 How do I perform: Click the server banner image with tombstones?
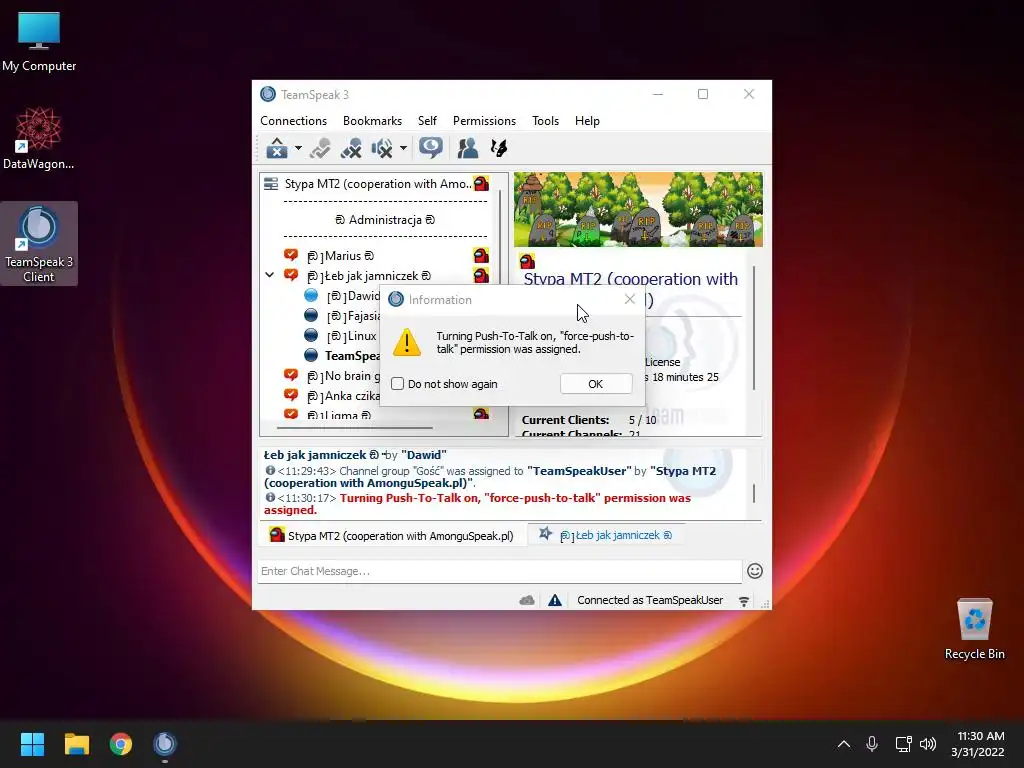(x=638, y=210)
